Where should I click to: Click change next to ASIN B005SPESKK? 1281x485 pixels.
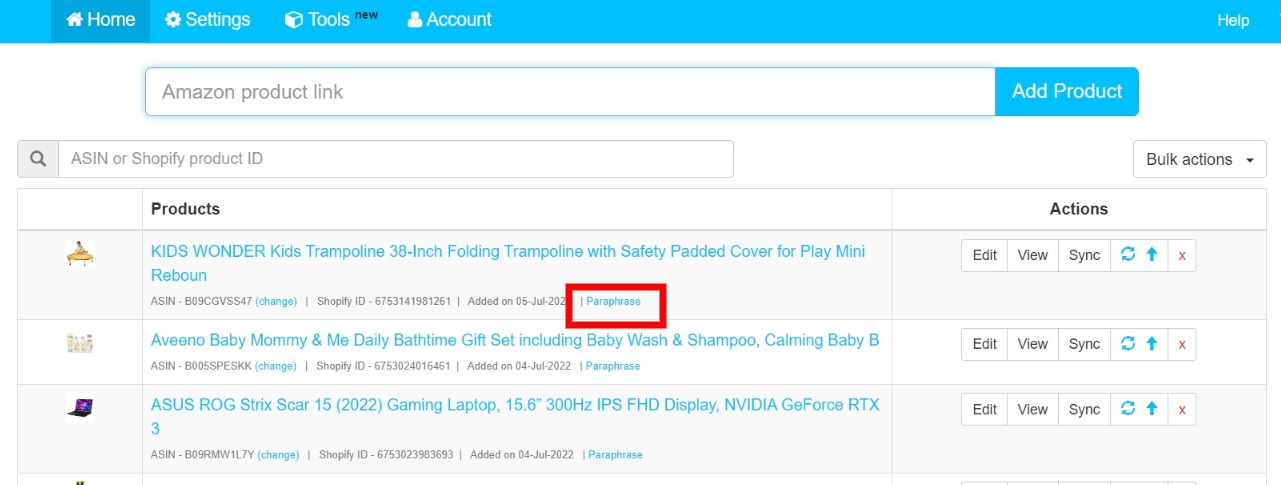point(276,366)
